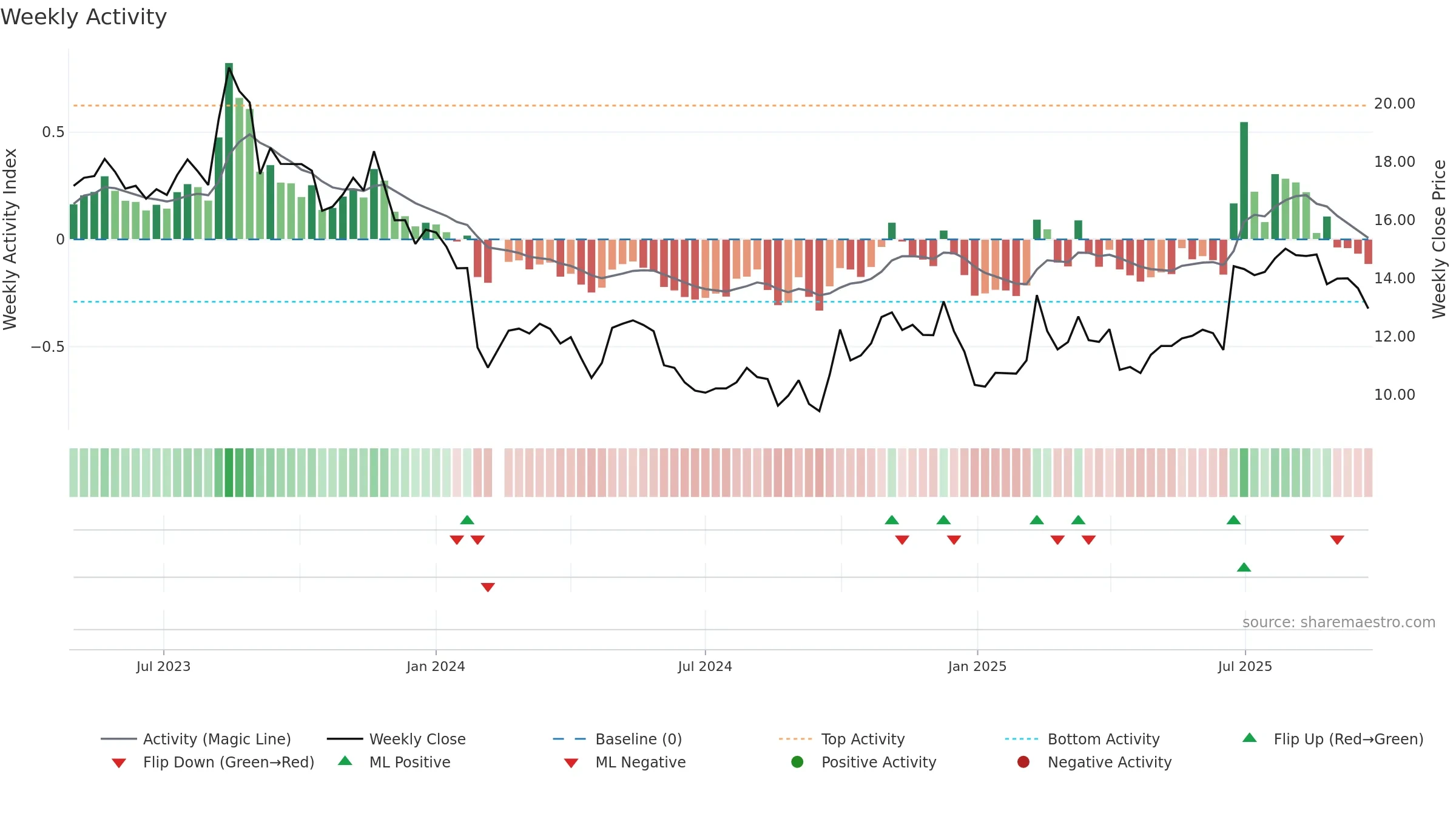The height and width of the screenshot is (819, 1456).
Task: Toggle the Weekly Close legend entry
Action: pyautogui.click(x=396, y=739)
